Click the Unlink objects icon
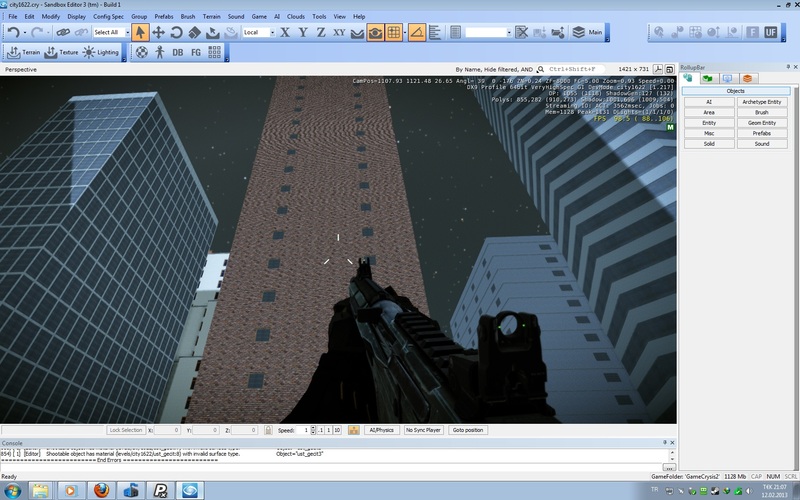The width and height of the screenshot is (800, 500). (81, 33)
